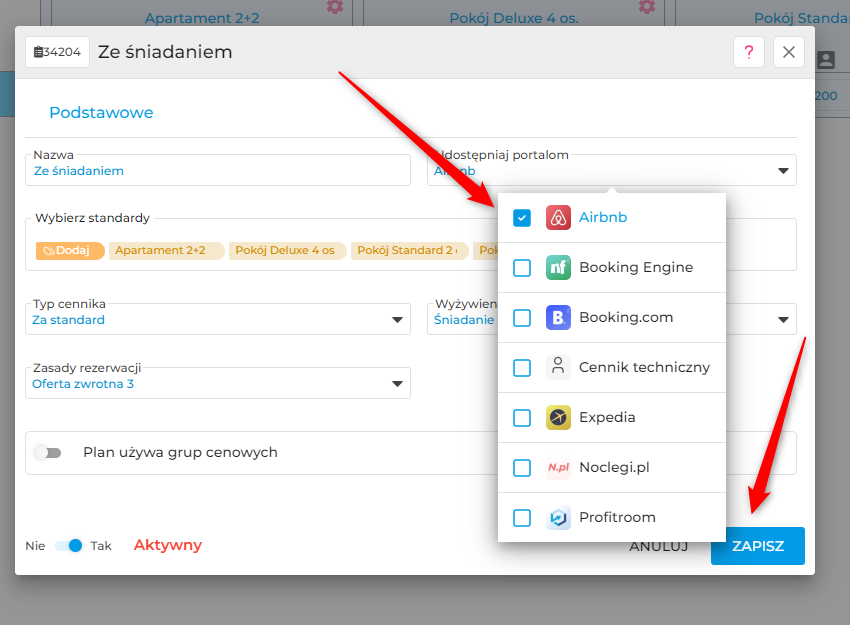The width and height of the screenshot is (850, 625).
Task: Switch to the Podstawowe tab
Action: (101, 113)
